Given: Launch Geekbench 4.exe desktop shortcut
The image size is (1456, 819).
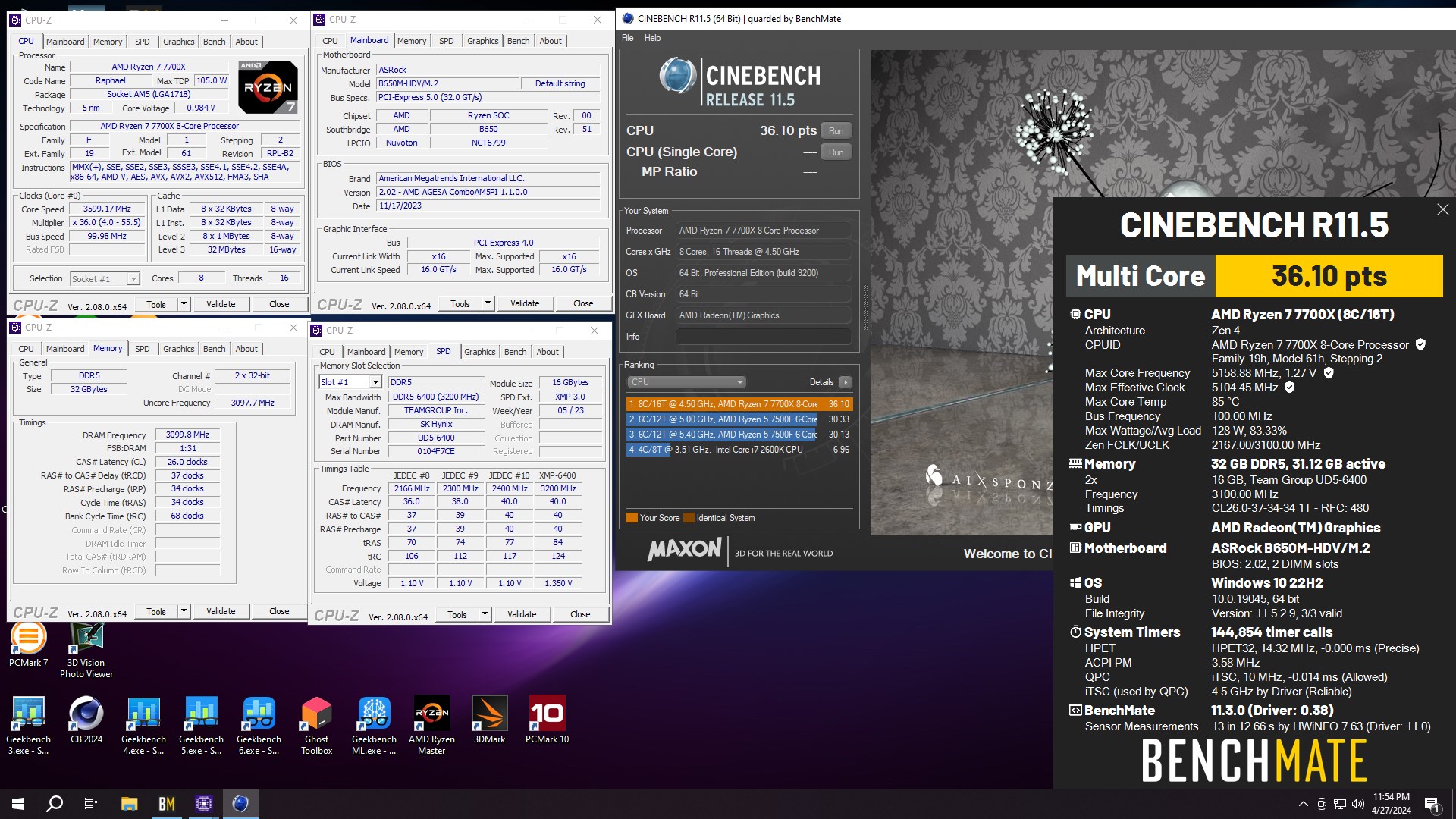Looking at the screenshot, I should coord(143,726).
